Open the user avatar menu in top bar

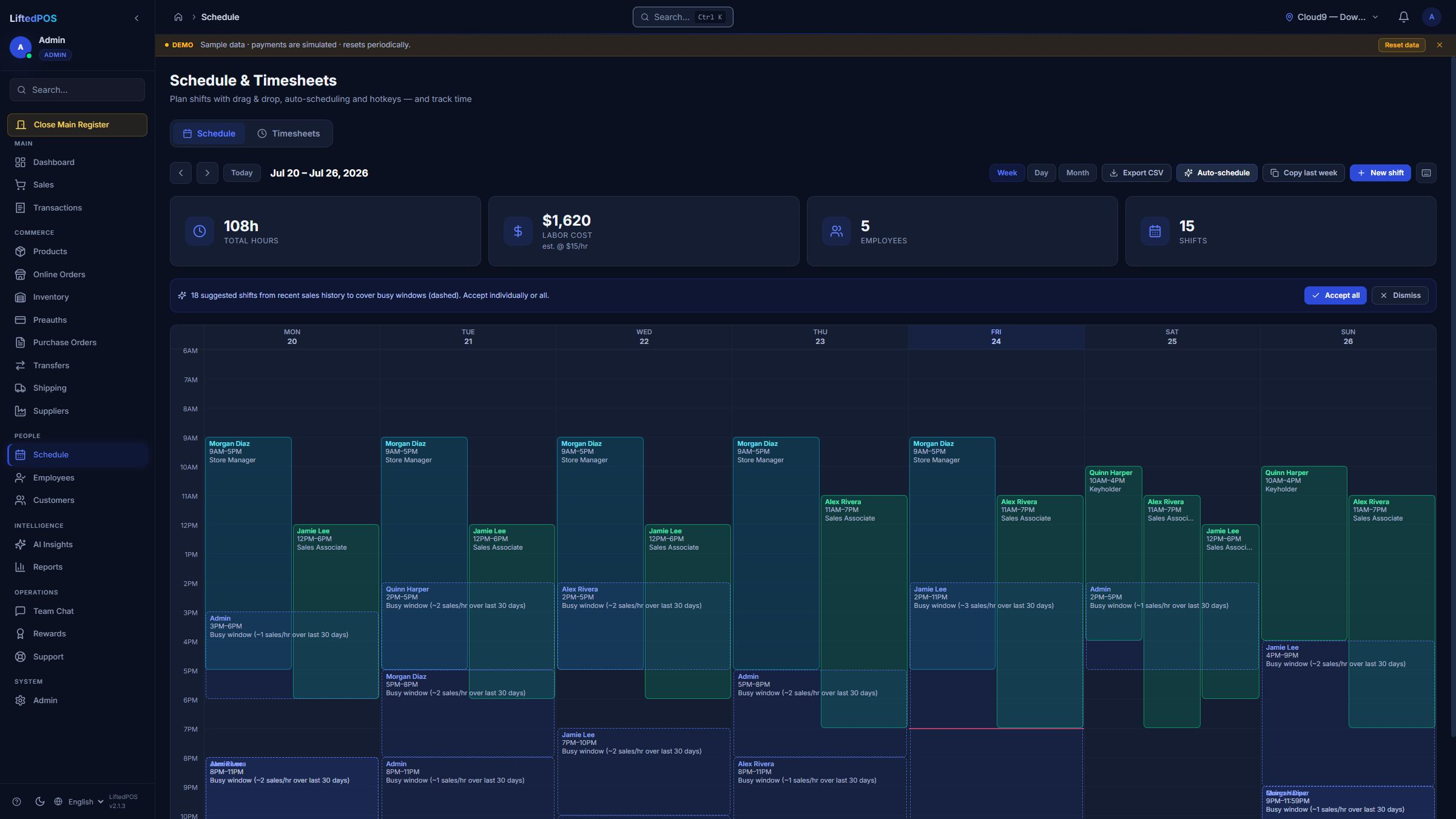1431,17
